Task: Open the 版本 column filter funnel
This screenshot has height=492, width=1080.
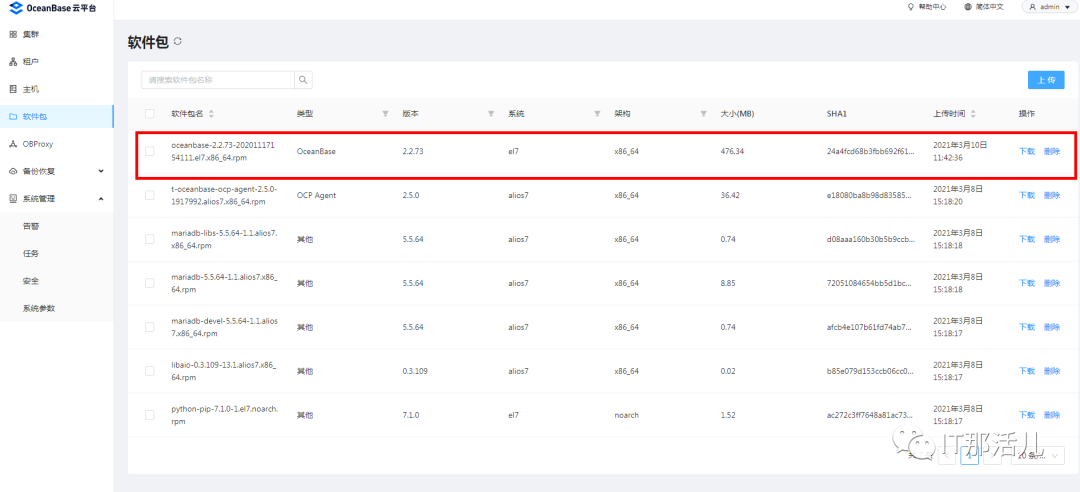Action: pyautogui.click(x=491, y=114)
